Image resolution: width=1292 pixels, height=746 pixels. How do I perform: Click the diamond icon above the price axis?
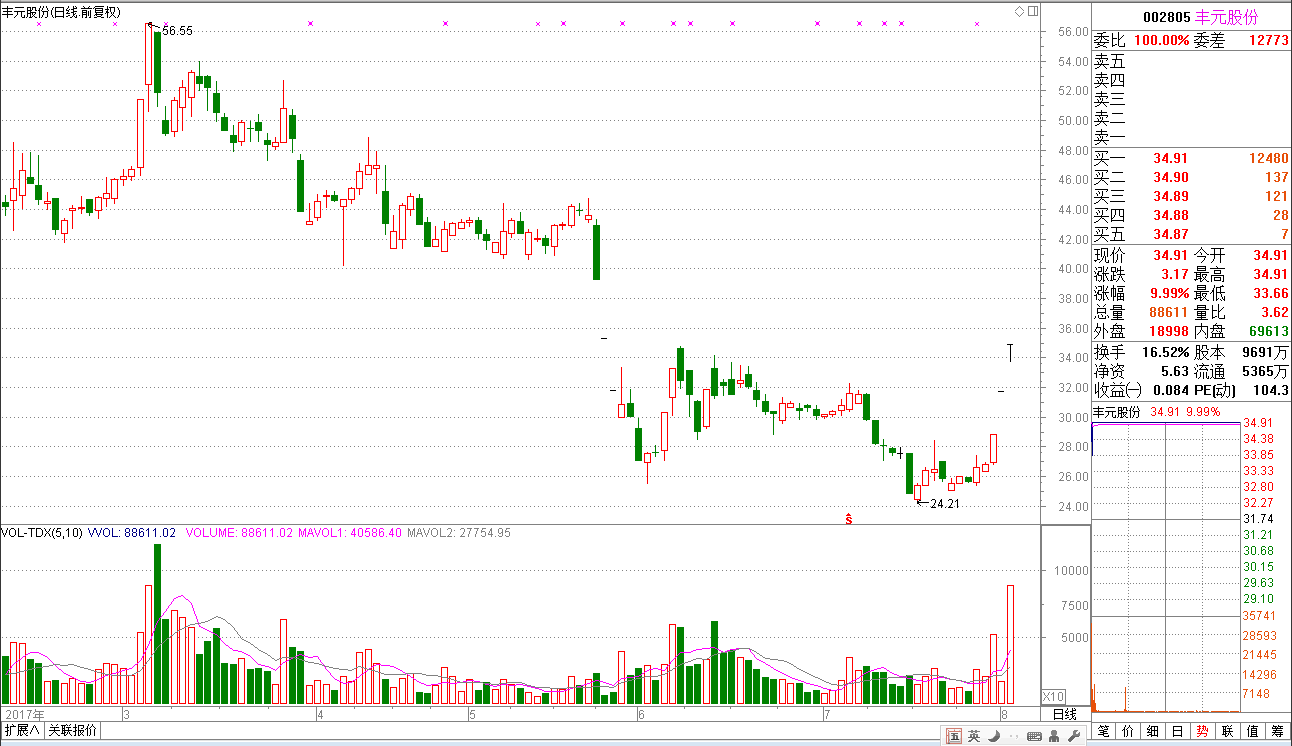[1019, 11]
